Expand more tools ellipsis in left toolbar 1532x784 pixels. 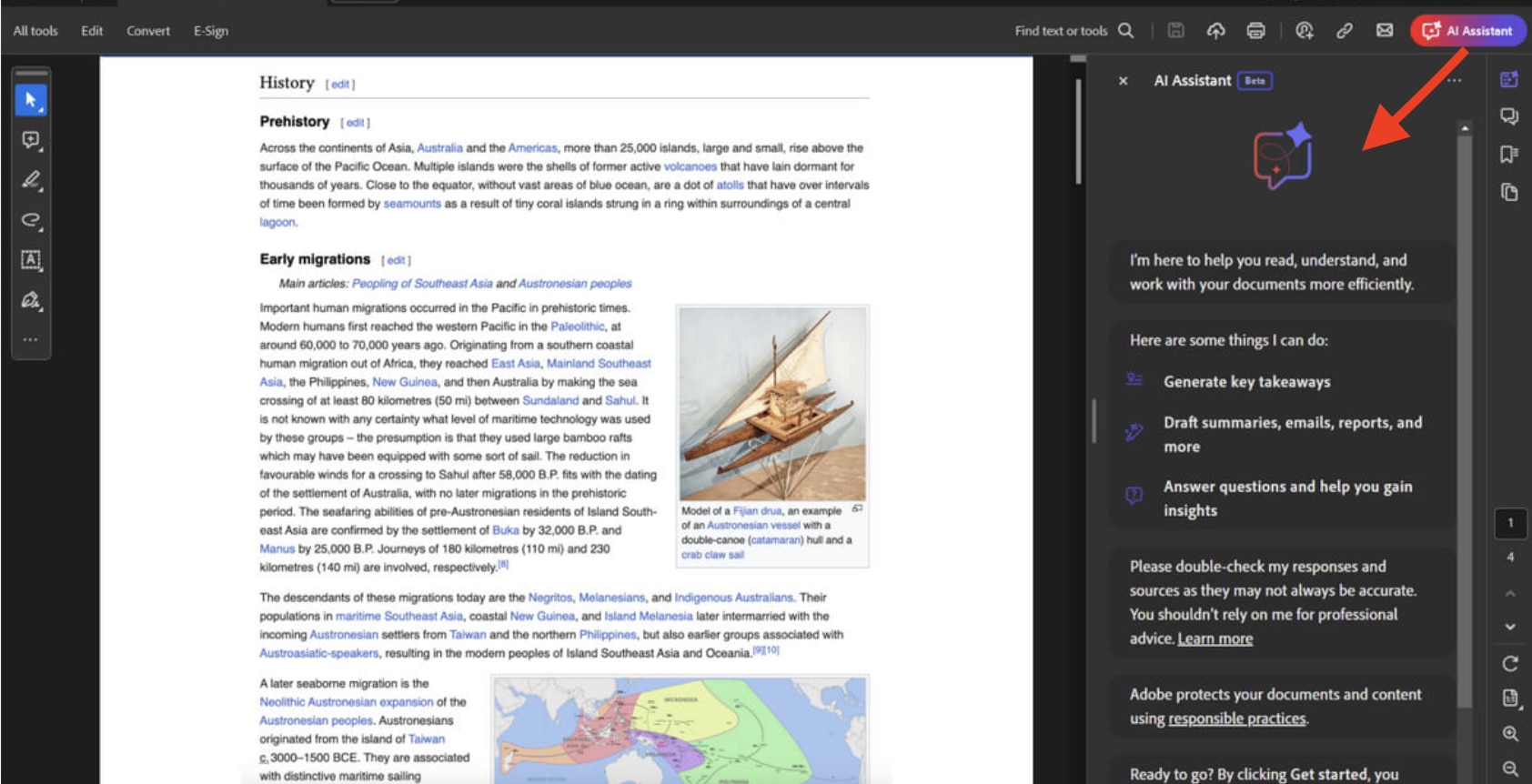pos(31,339)
